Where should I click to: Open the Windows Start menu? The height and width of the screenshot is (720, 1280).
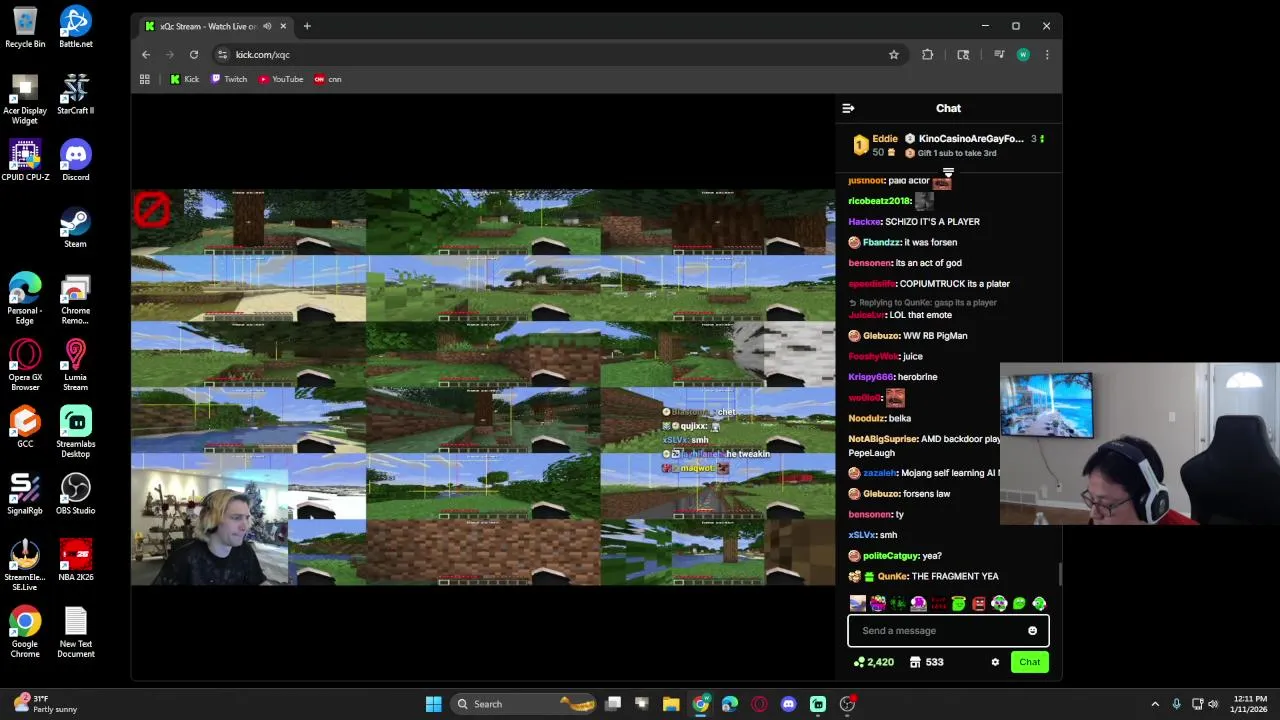[x=434, y=704]
